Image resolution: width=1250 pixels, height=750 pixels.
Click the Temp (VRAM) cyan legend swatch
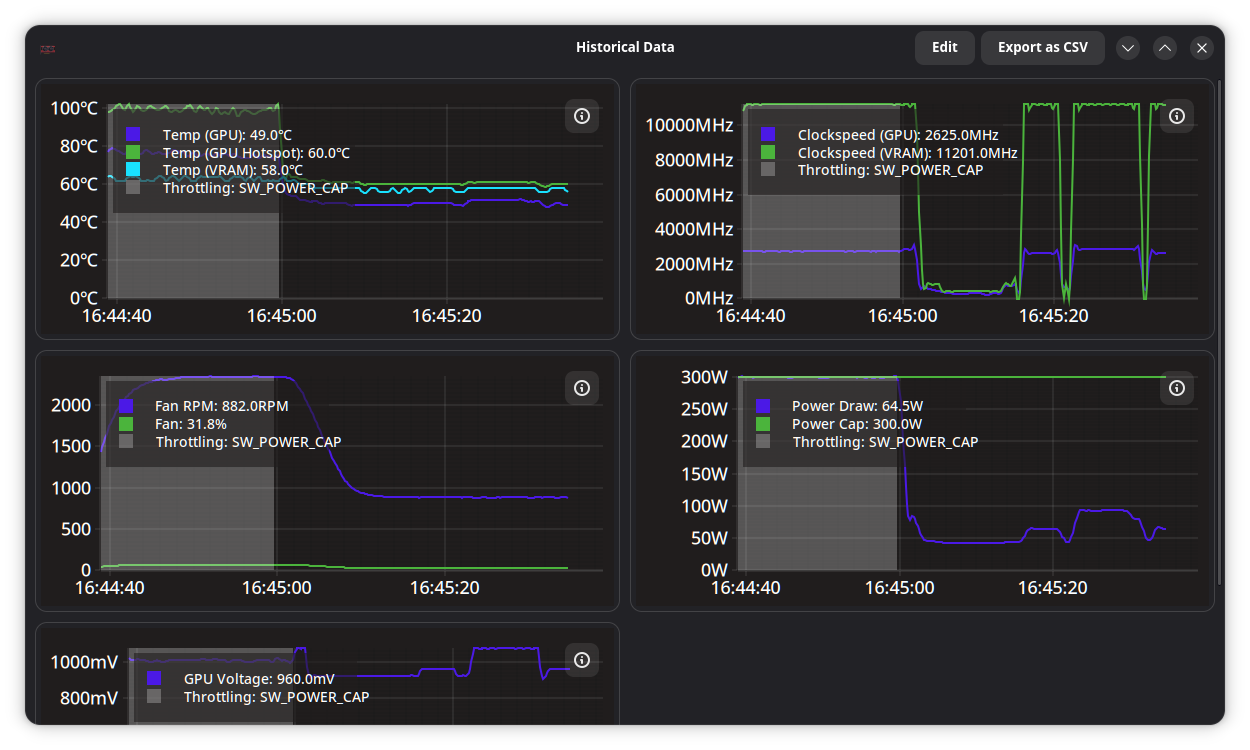click(x=133, y=170)
